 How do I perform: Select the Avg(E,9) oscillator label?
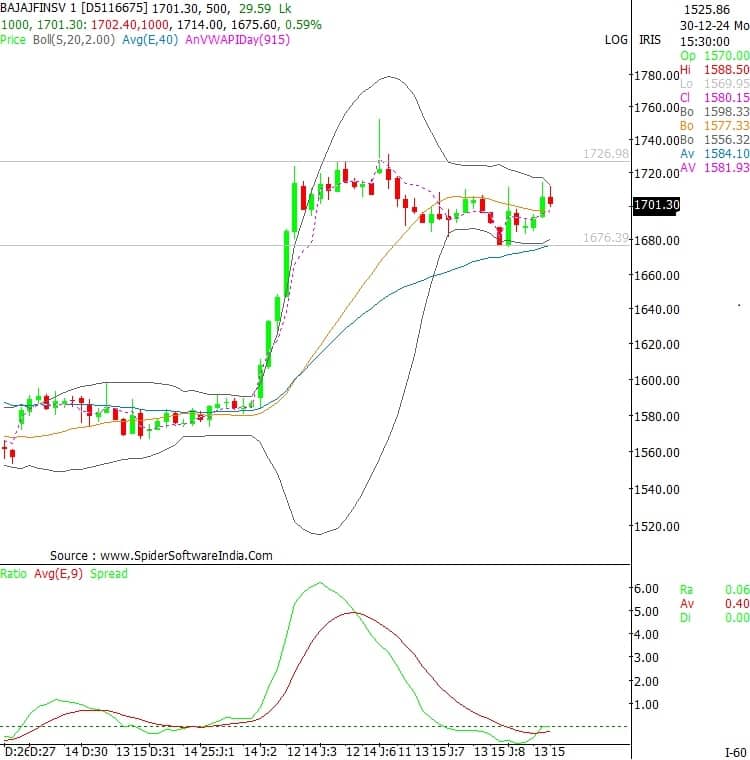coord(59,574)
